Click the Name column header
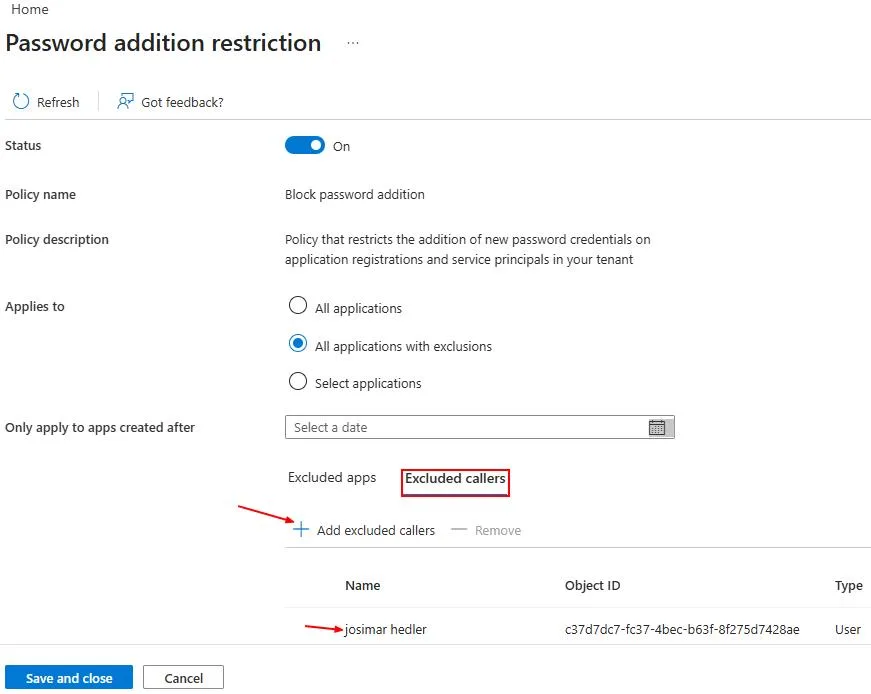 (x=363, y=585)
